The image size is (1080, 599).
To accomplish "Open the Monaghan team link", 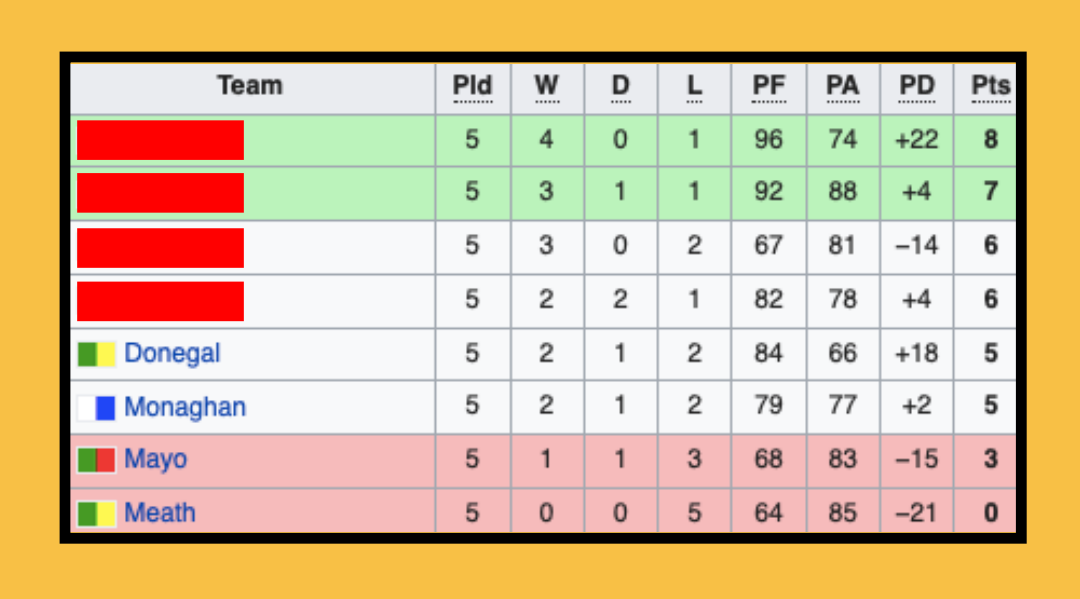I will pos(184,408).
